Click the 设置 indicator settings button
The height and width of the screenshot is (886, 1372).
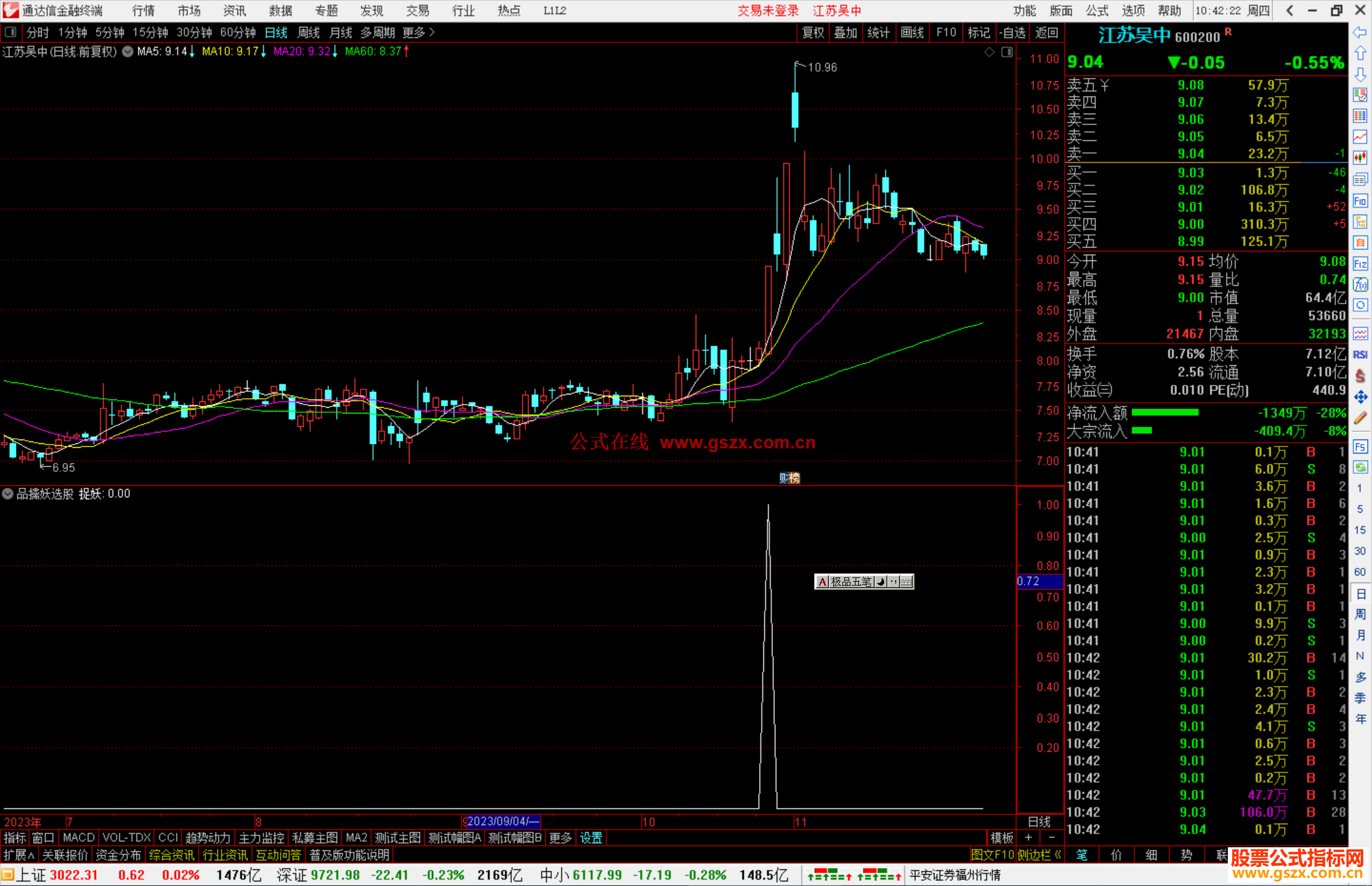591,838
